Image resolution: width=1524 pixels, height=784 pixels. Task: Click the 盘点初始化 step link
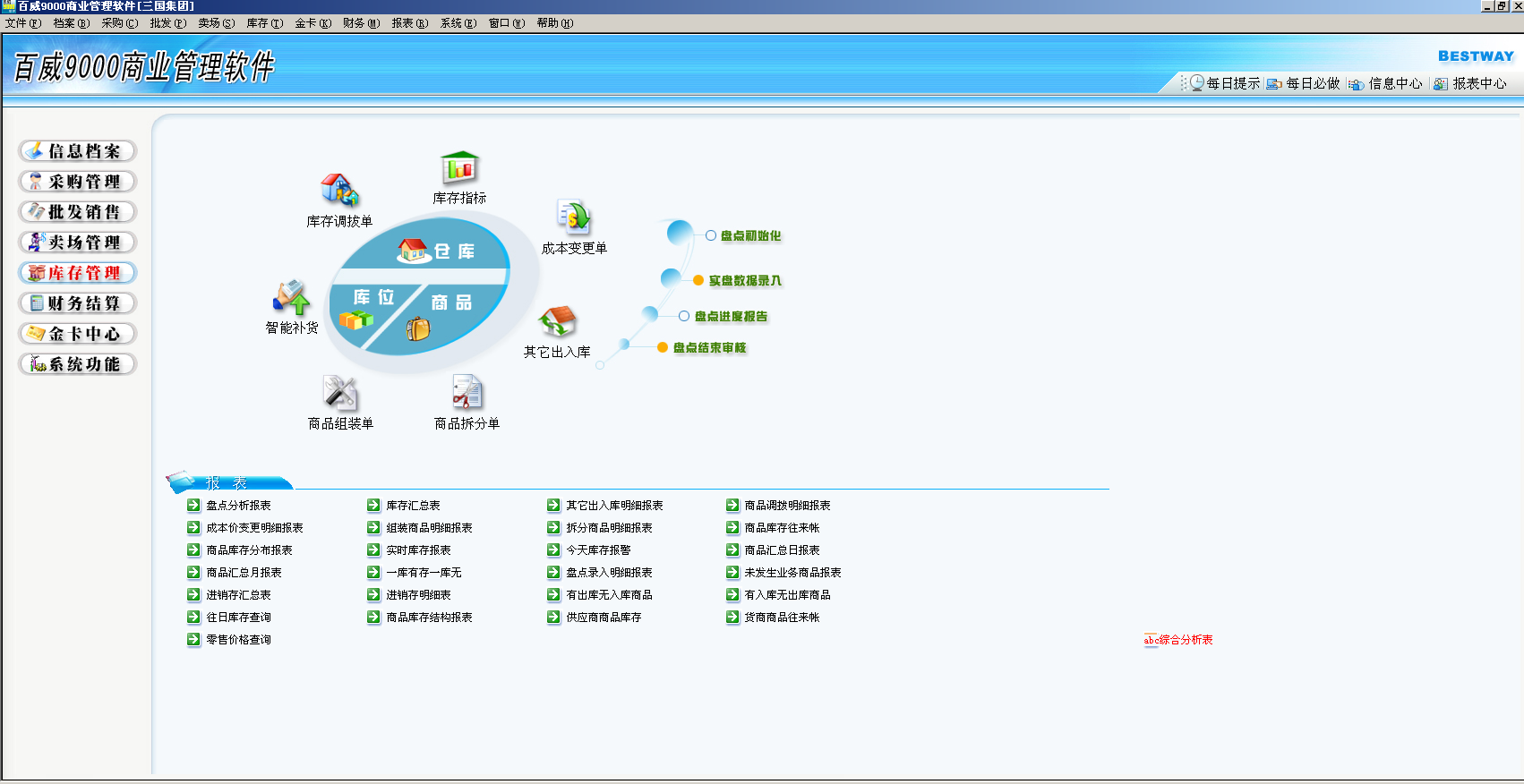point(750,236)
